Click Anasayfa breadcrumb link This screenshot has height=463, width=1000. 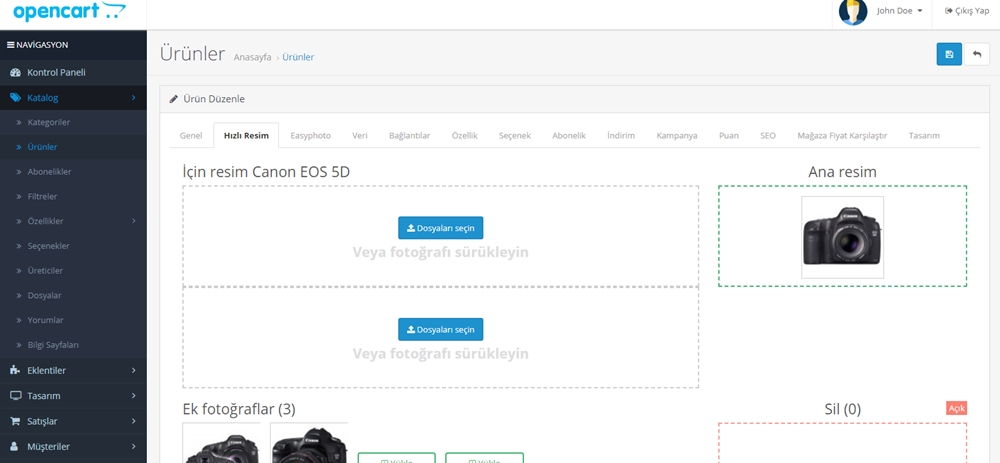253,57
